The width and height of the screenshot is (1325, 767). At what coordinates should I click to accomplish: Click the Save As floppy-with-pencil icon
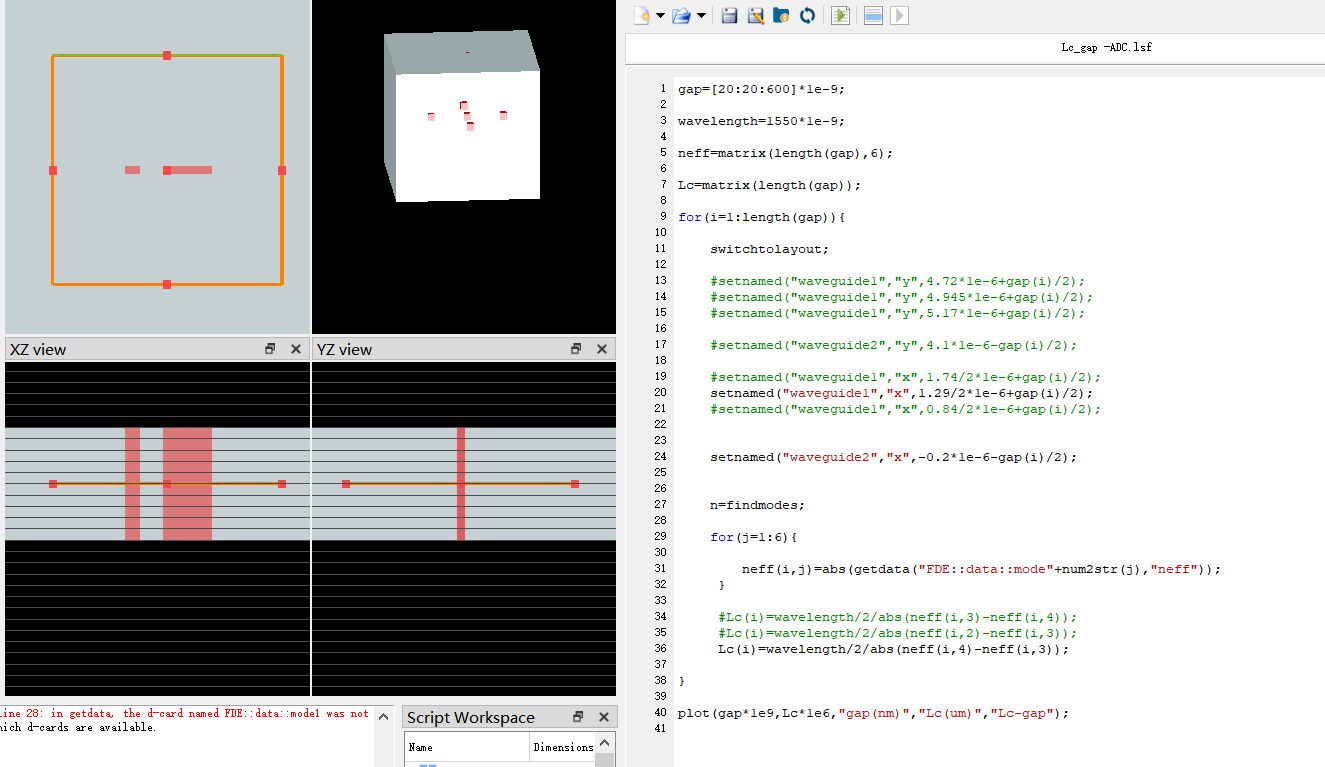pyautogui.click(x=756, y=15)
